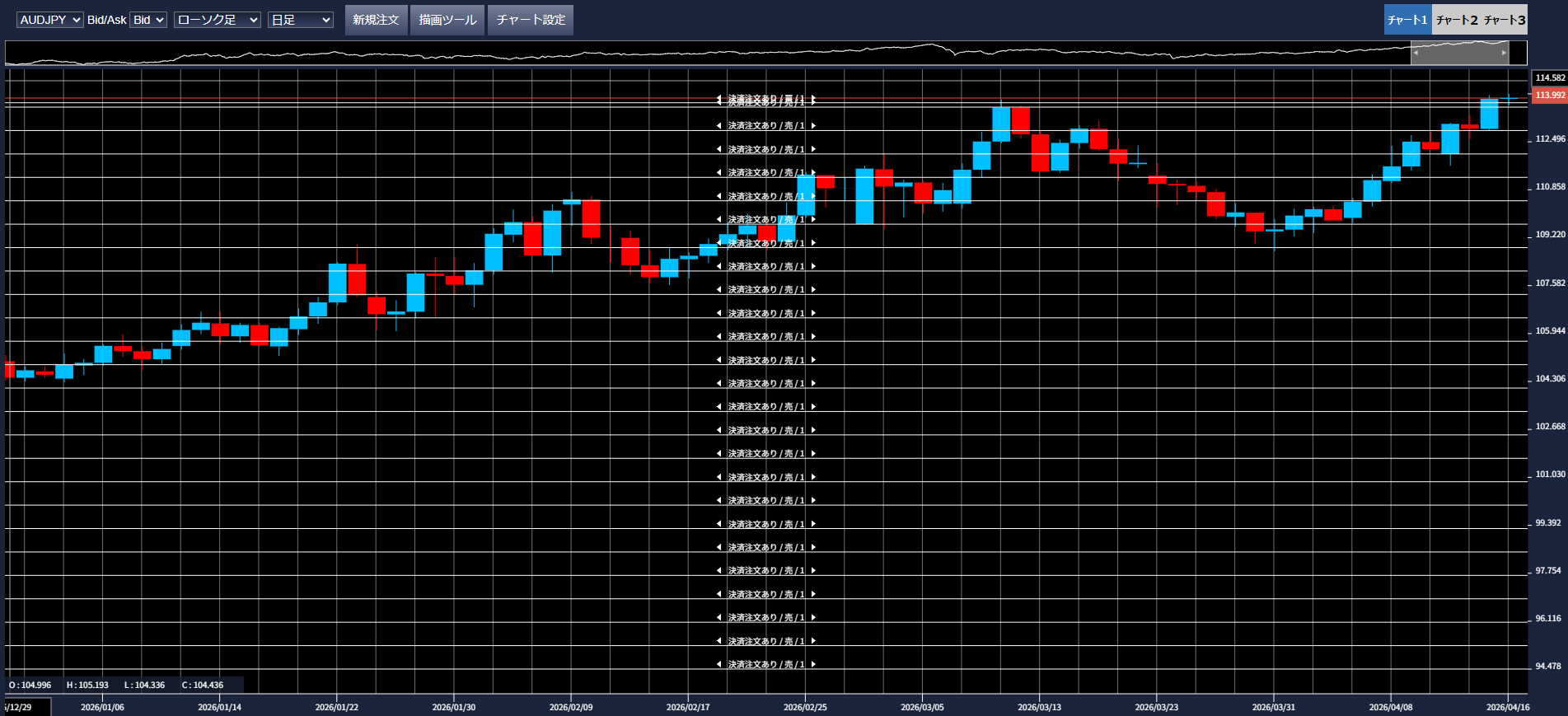The height and width of the screenshot is (716, 1568).
Task: Select the bottommost 決済注文あり / 売 / 1 label
Action: click(765, 664)
